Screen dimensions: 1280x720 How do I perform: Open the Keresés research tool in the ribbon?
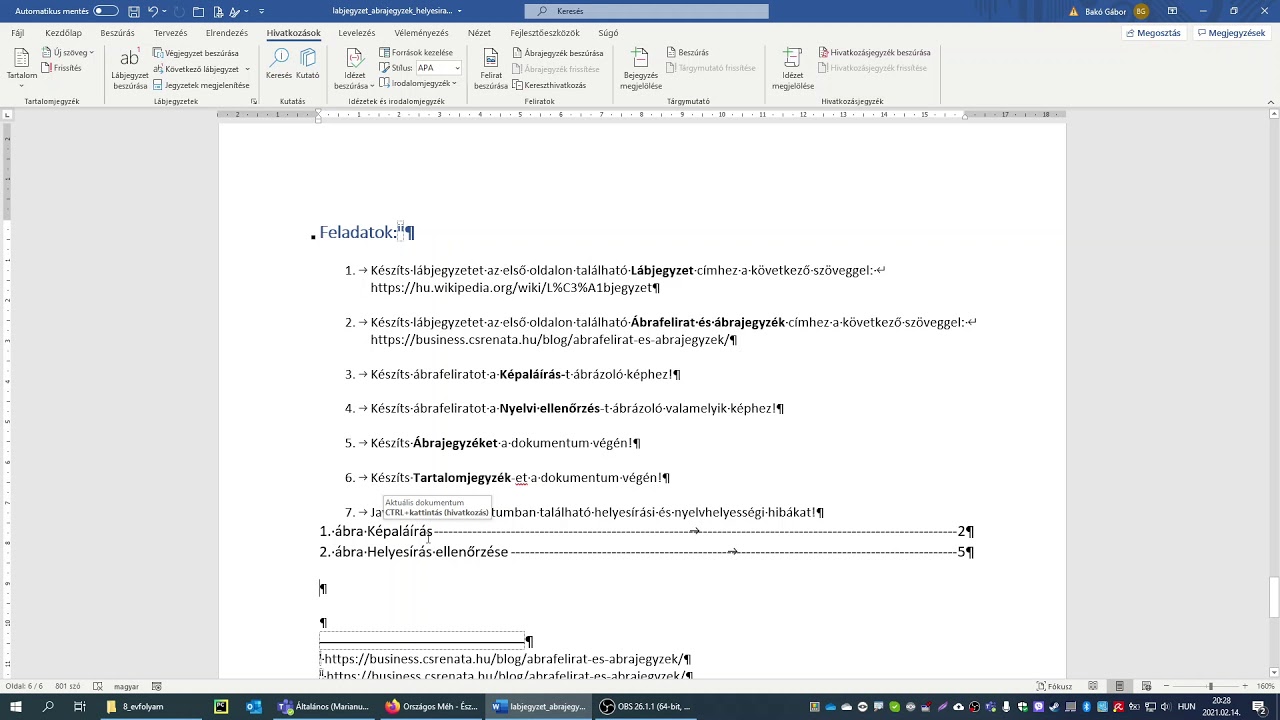(279, 64)
